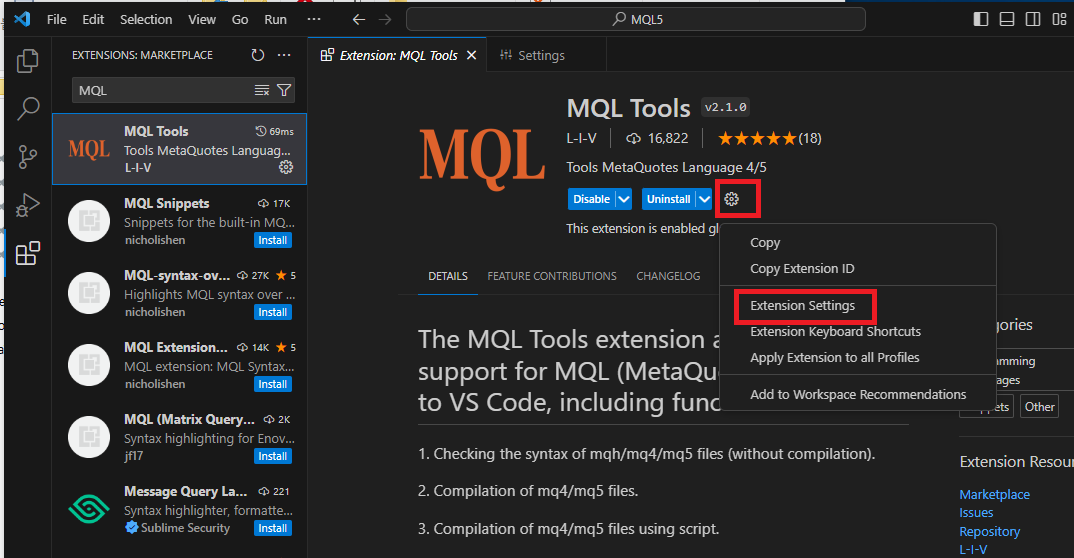1074x558 pixels.
Task: Open the View menu
Action: point(202,19)
